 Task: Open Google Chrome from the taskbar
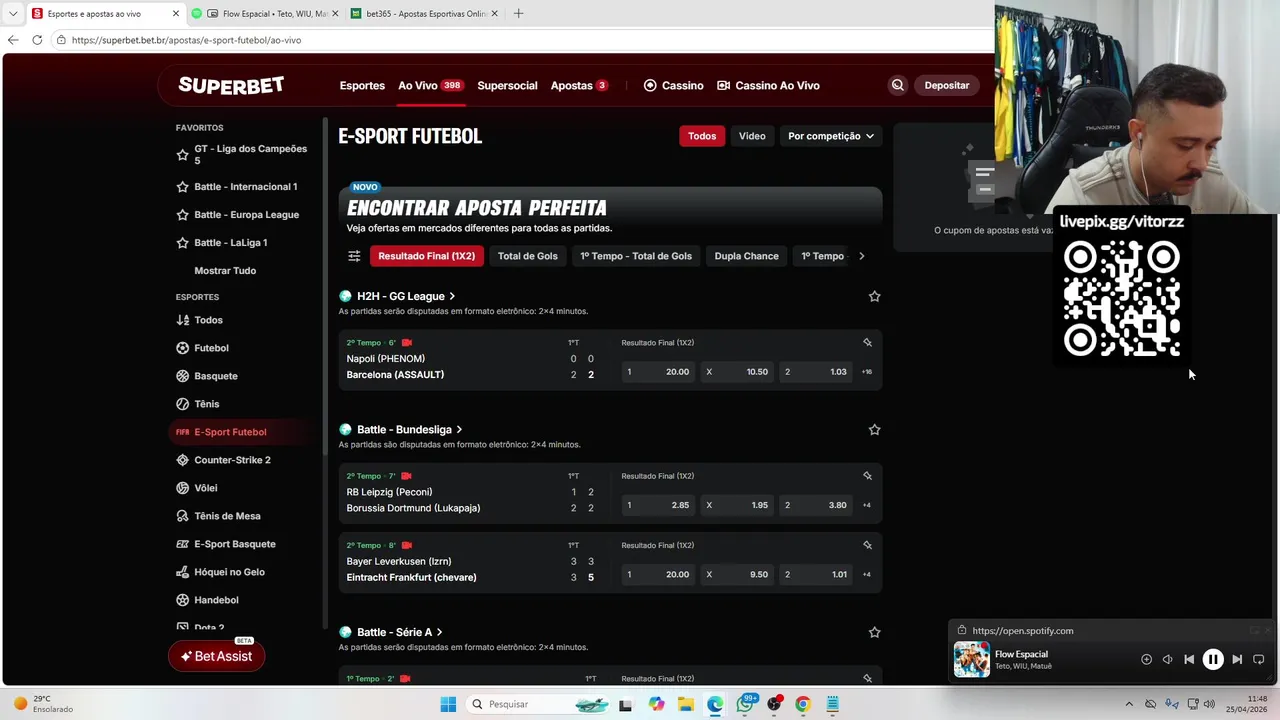[802, 704]
